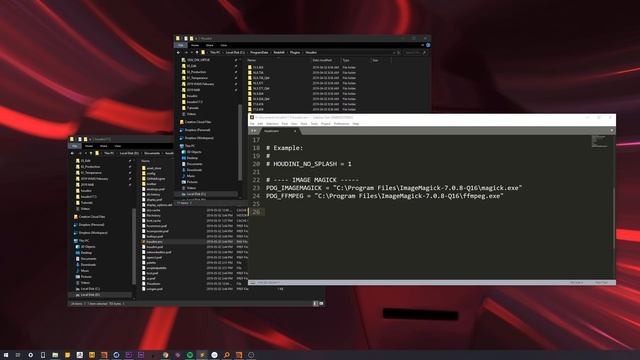Click the '# HOUDINI_NO_SPLASH = 1' comment line
The height and width of the screenshot is (360, 640).
(309, 164)
